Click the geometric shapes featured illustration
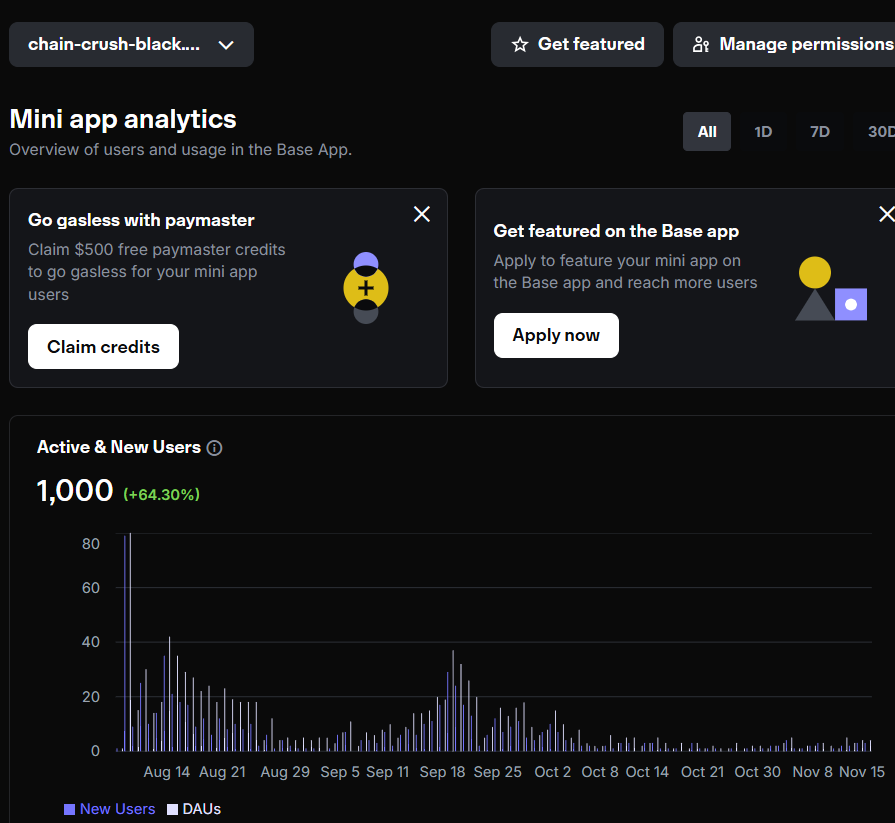This screenshot has width=895, height=823. [x=831, y=289]
